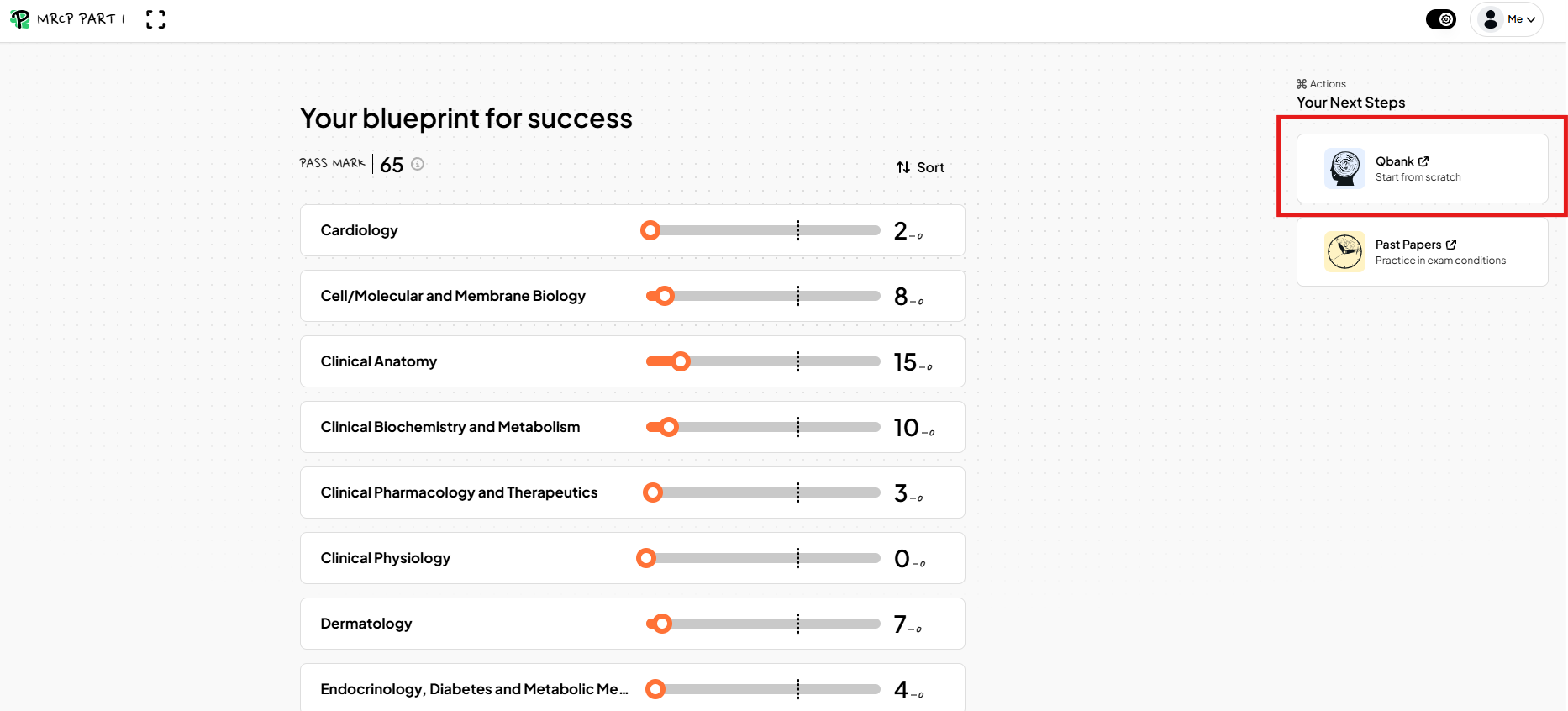Screen dimensions: 1568x711
Task: Toggle fullscreen mode icon
Action: click(x=155, y=19)
